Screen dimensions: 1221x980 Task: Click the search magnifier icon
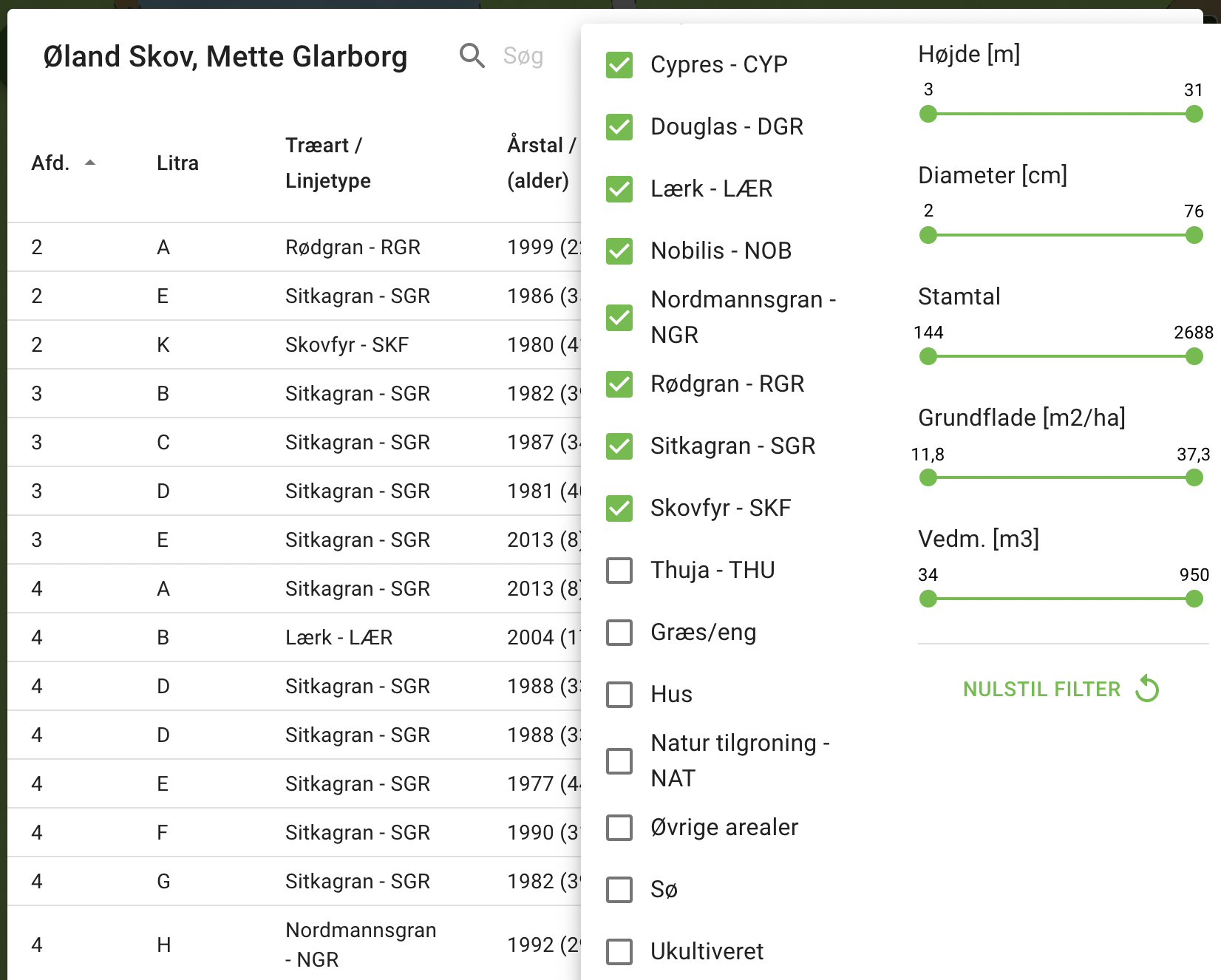pyautogui.click(x=472, y=56)
